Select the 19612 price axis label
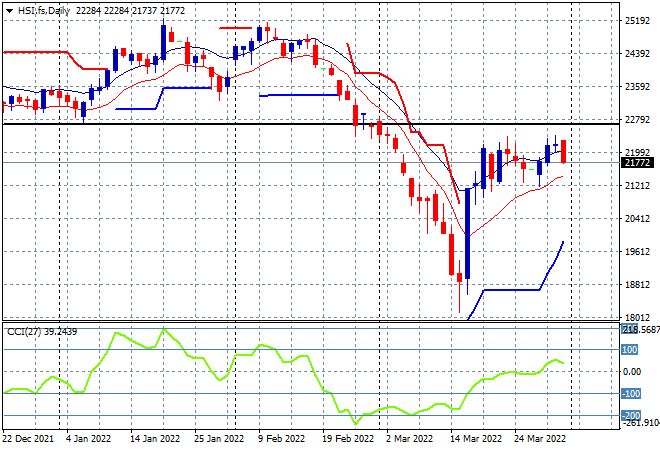Viewport: 660px width, 450px height. point(637,252)
